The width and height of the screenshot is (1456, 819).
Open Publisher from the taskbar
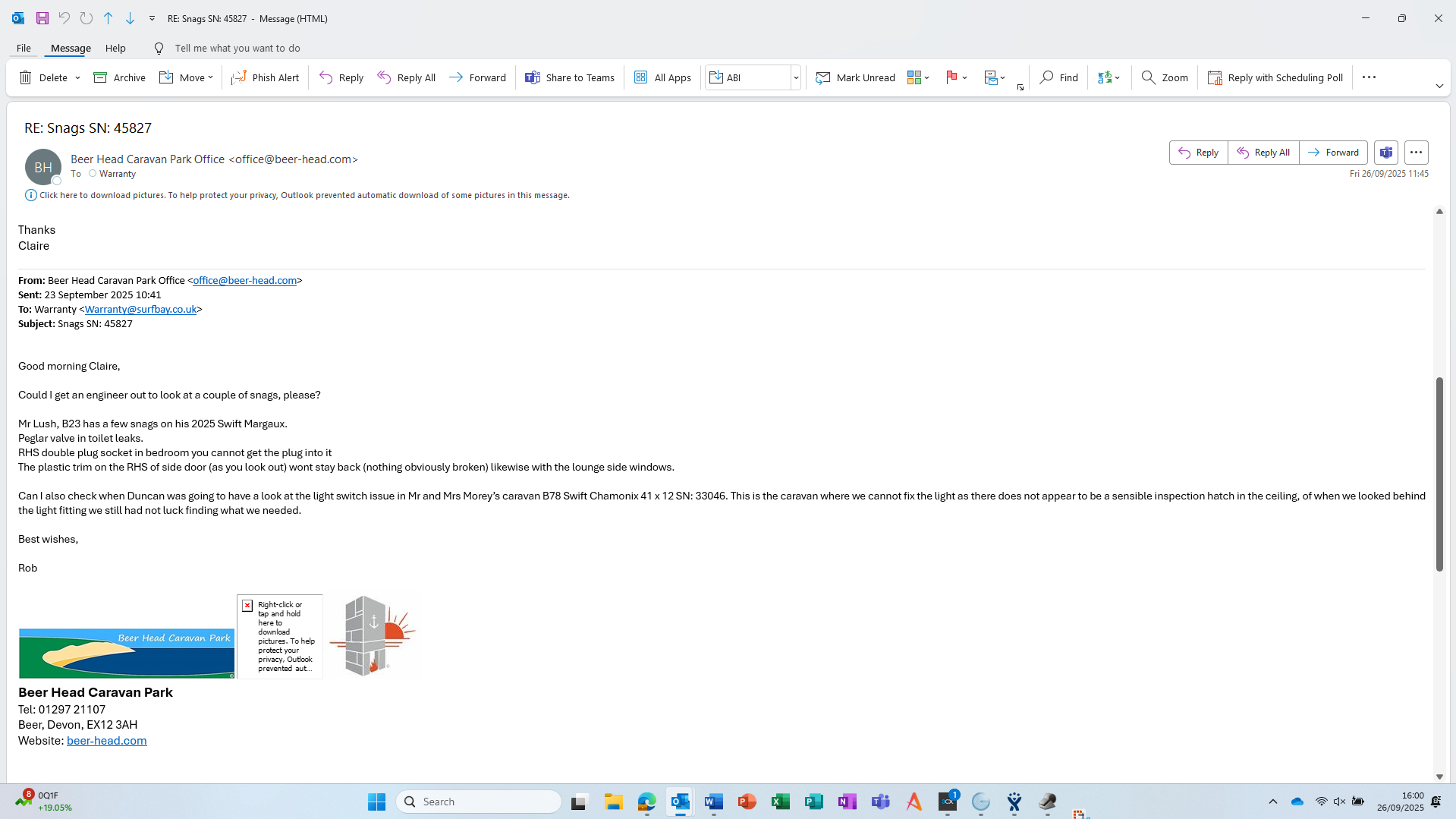(813, 802)
